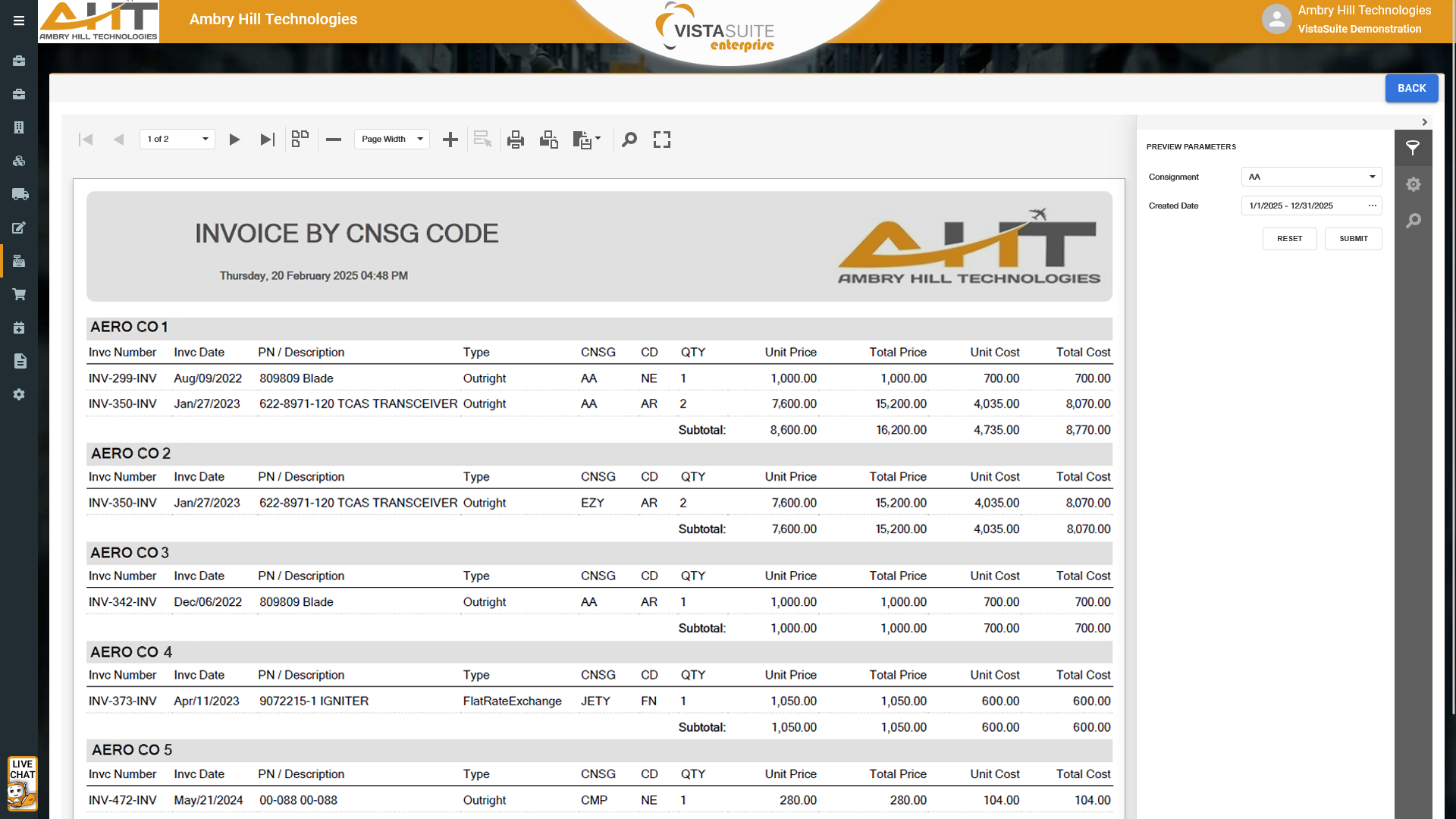Click the print report icon

(516, 140)
